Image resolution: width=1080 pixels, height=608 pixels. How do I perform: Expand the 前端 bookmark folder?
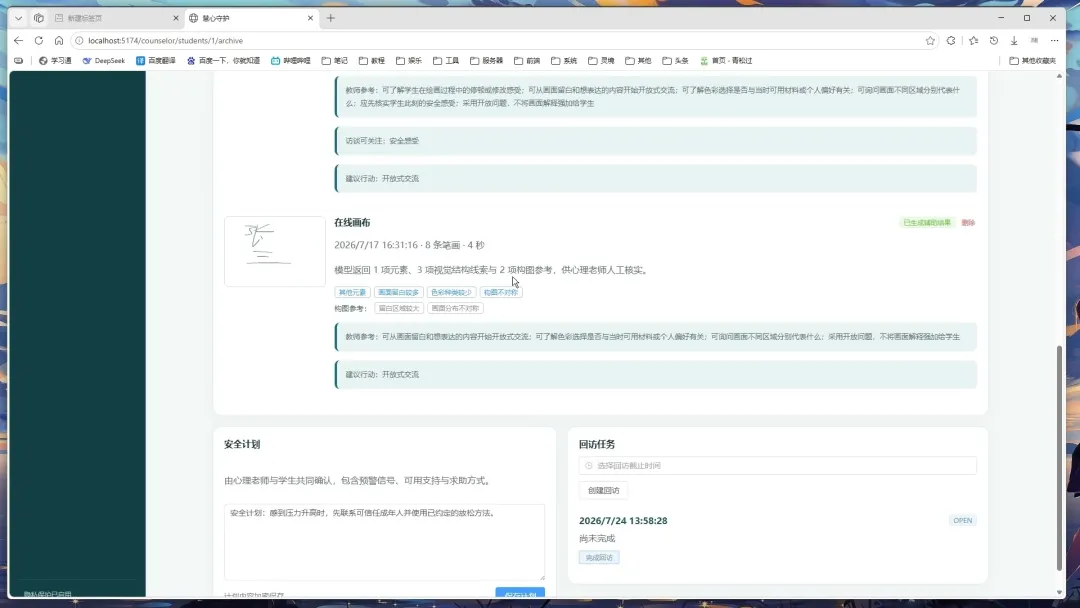click(x=528, y=61)
